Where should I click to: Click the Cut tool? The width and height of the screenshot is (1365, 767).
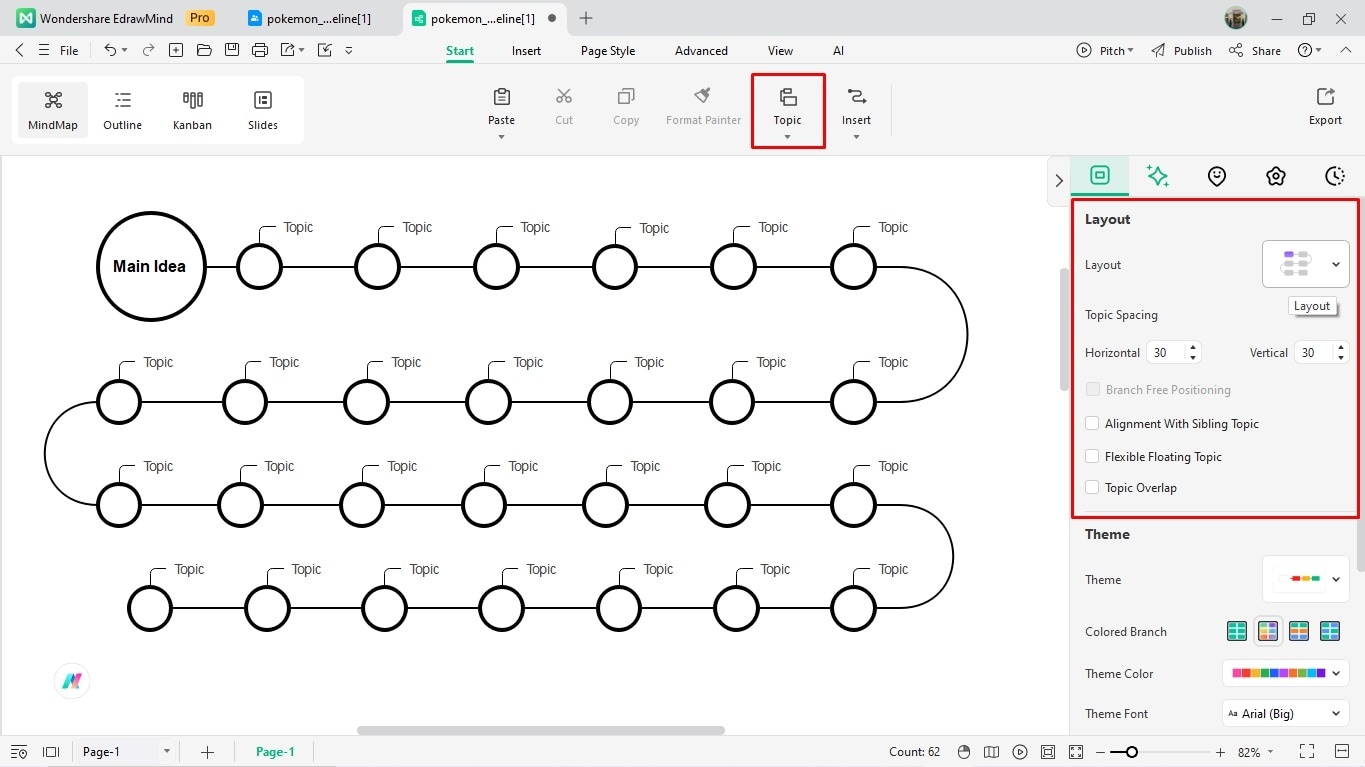564,107
